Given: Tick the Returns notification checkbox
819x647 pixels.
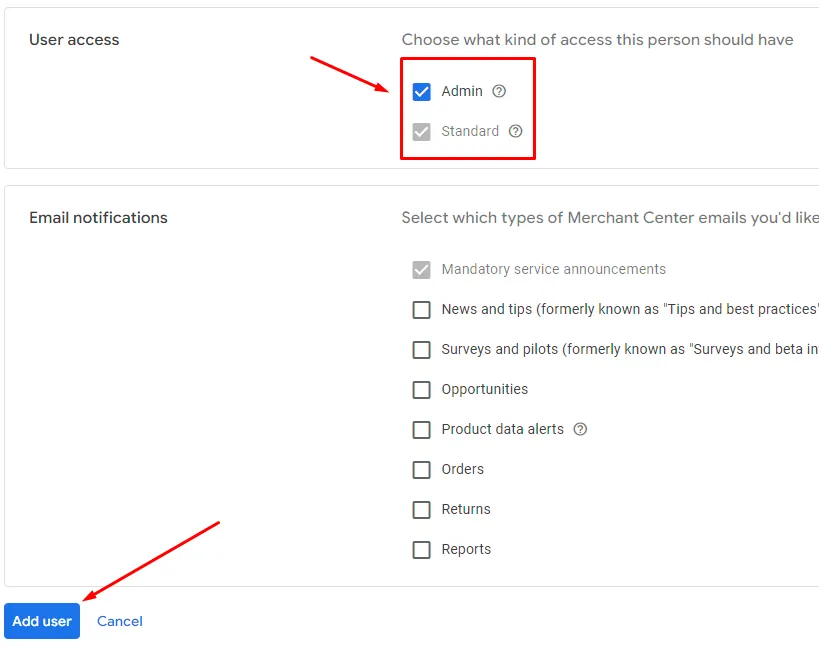Looking at the screenshot, I should (422, 510).
